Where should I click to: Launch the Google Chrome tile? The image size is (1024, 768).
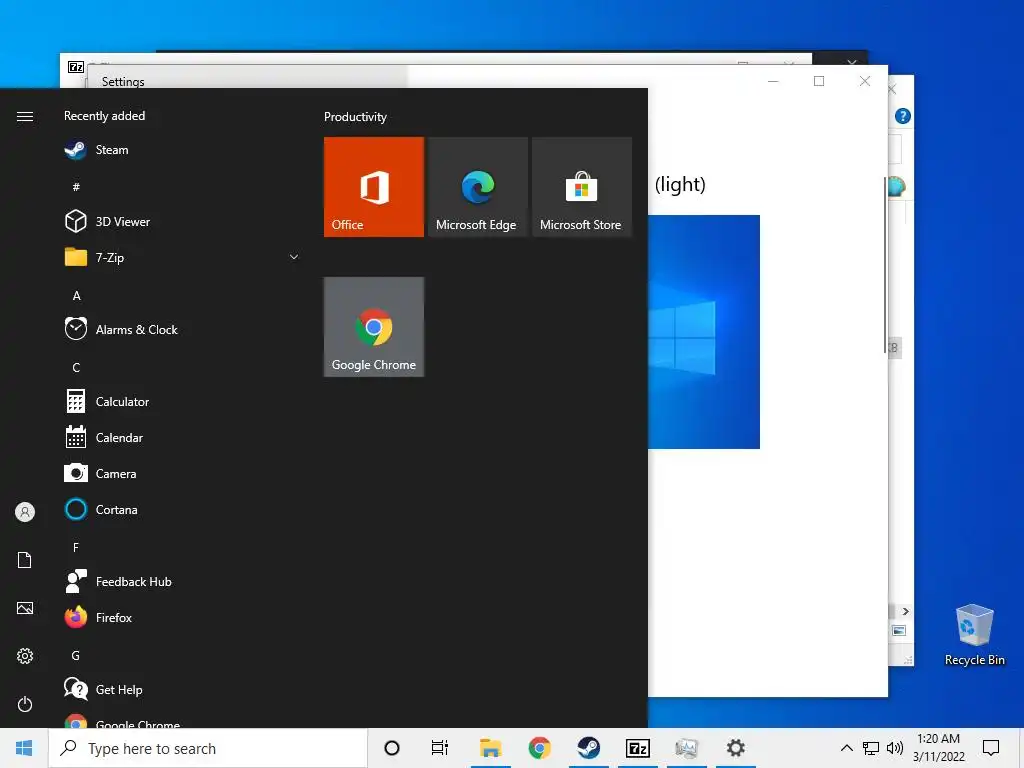[x=374, y=327]
